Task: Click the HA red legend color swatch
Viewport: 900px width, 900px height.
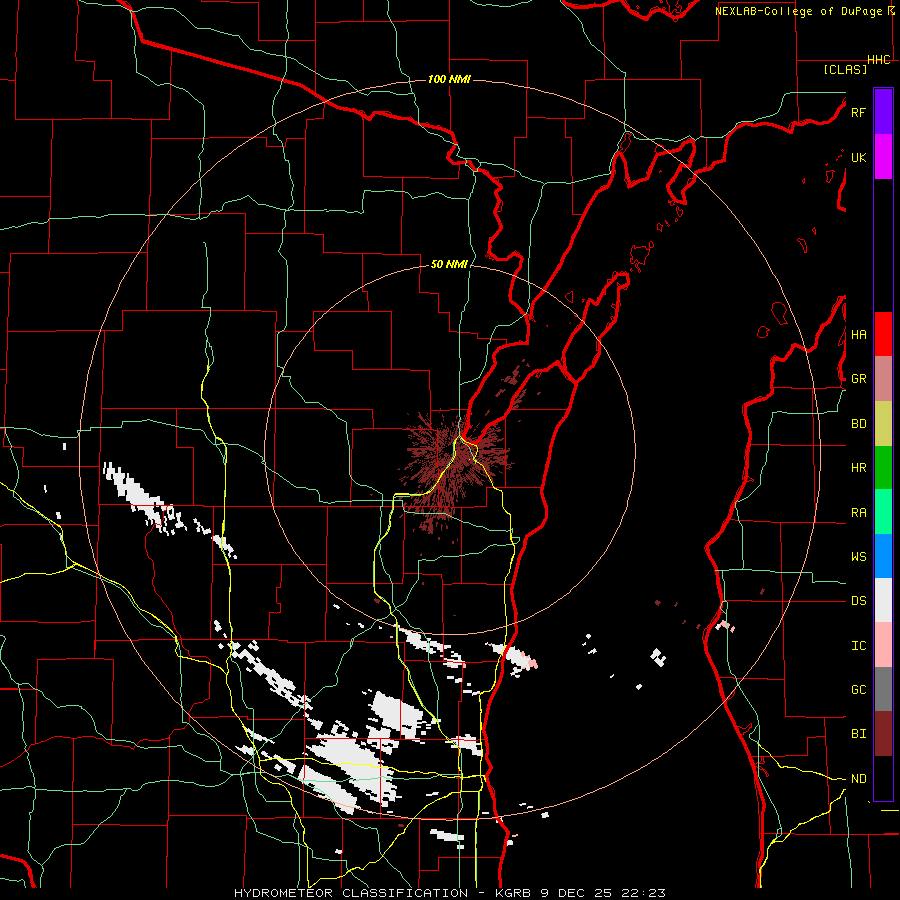Action: (x=883, y=334)
